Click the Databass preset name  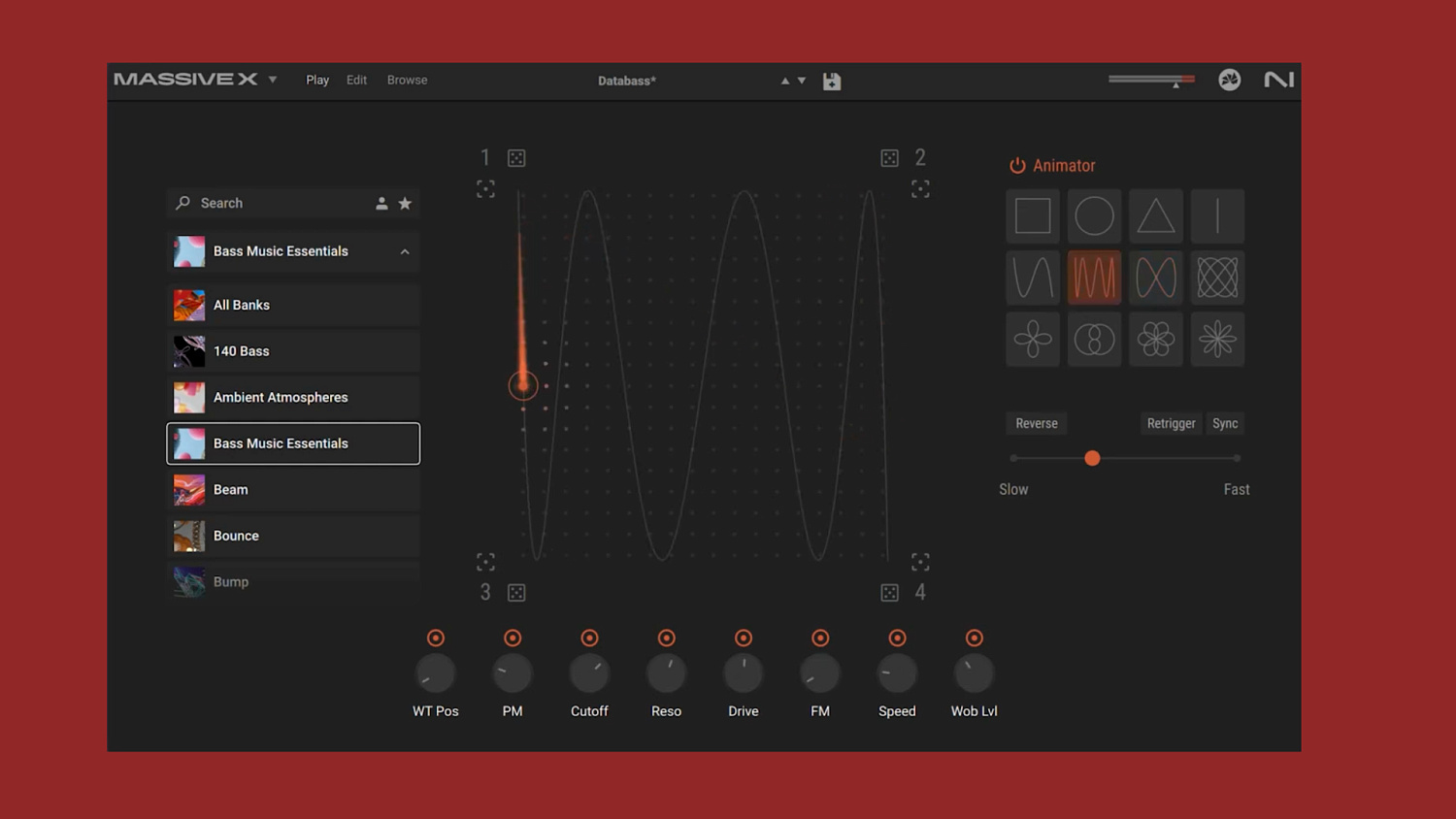[x=627, y=82]
